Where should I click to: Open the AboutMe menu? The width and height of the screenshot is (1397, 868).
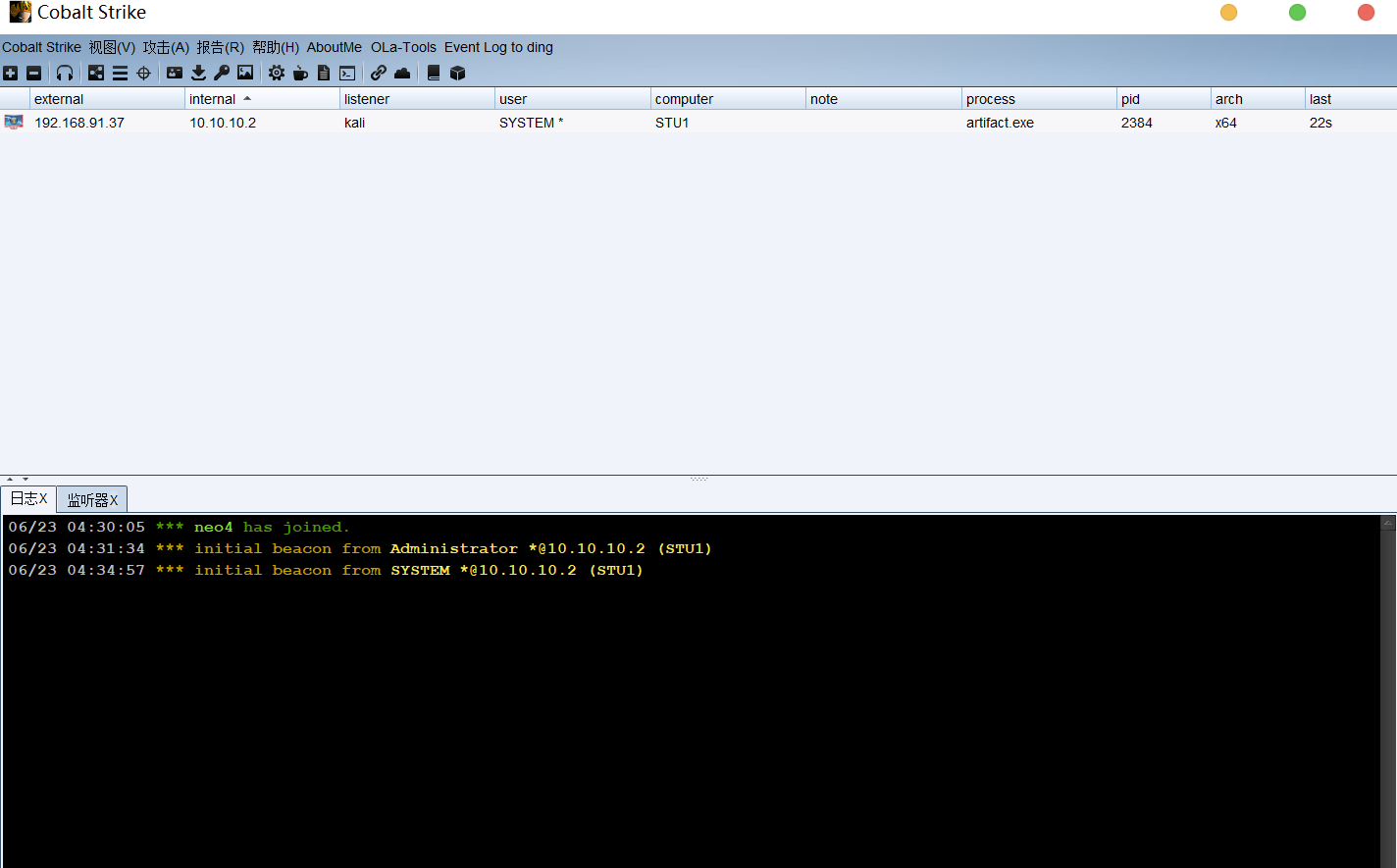(335, 47)
